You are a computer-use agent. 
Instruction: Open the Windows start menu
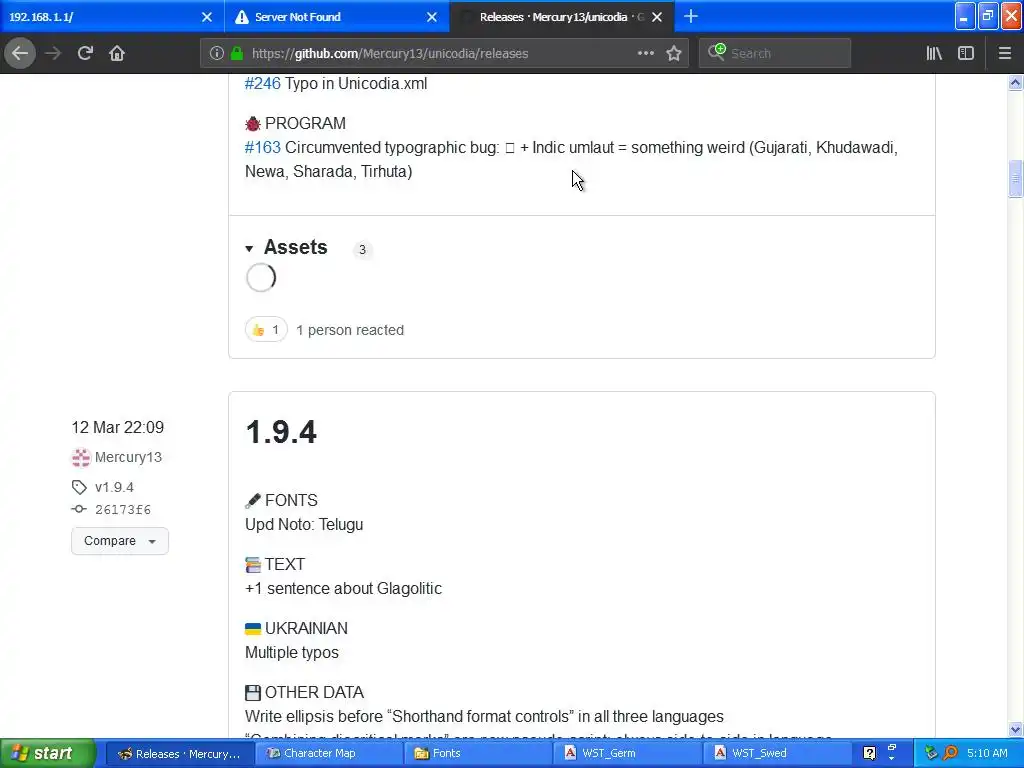click(x=48, y=753)
